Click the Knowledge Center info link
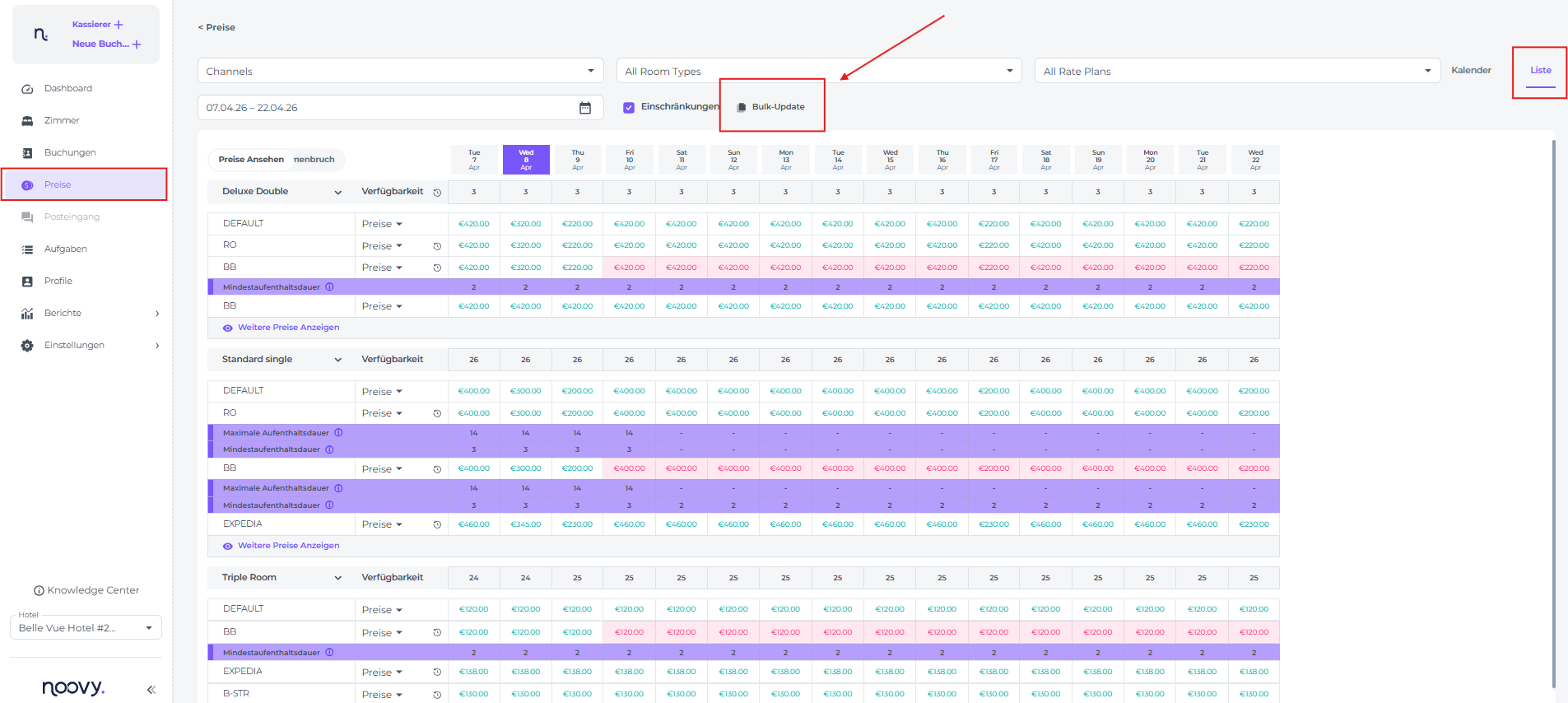The image size is (1568, 703). pyautogui.click(x=86, y=590)
